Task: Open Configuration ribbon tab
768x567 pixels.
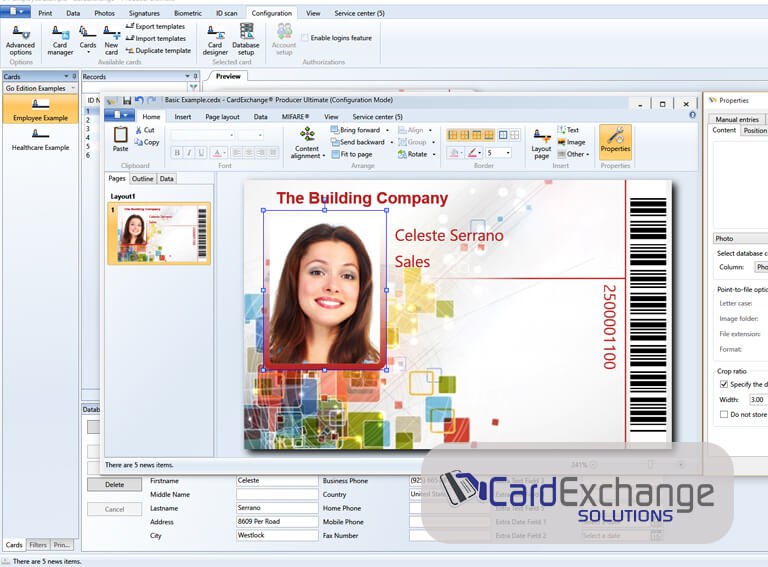Action: pos(272,13)
